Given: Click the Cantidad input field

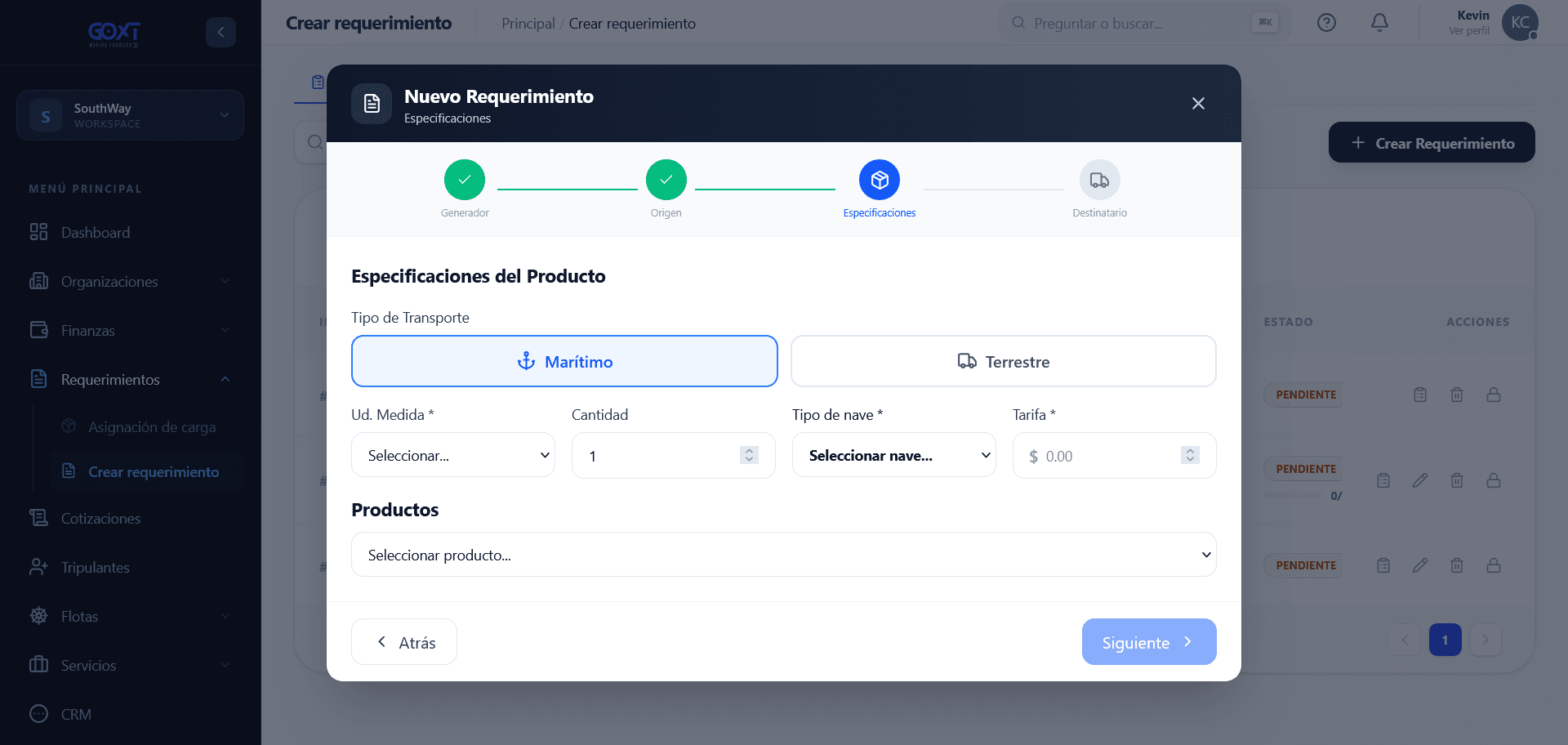Looking at the screenshot, I should (674, 455).
